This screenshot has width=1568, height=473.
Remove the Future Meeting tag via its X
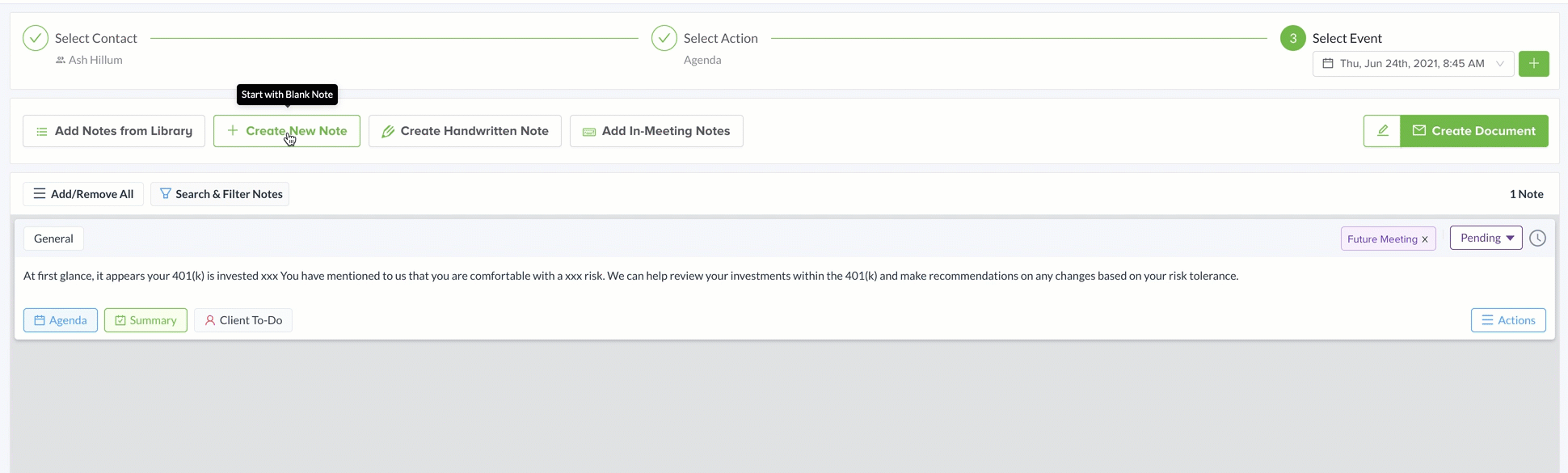point(1425,239)
